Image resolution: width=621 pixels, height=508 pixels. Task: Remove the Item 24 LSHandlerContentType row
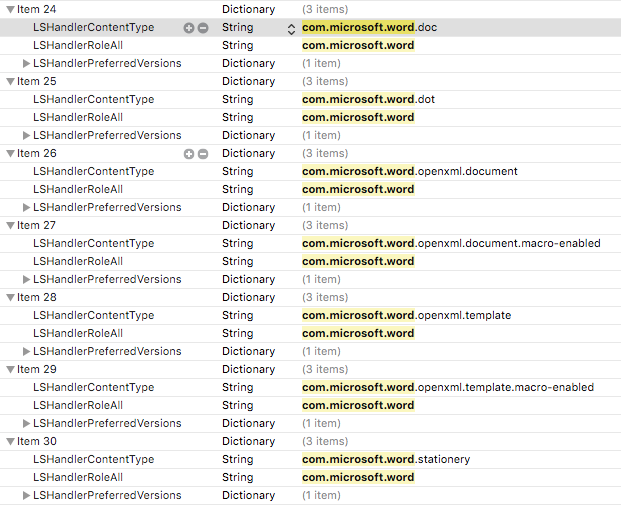[203, 28]
